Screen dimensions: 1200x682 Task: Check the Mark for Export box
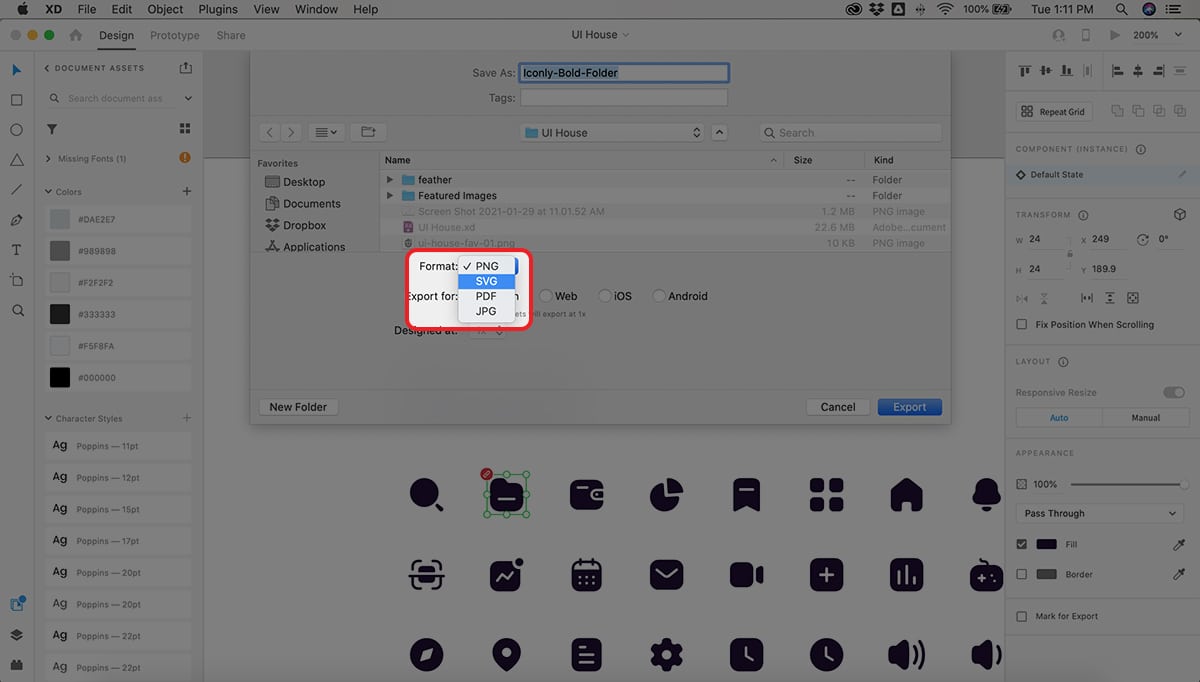point(1021,617)
